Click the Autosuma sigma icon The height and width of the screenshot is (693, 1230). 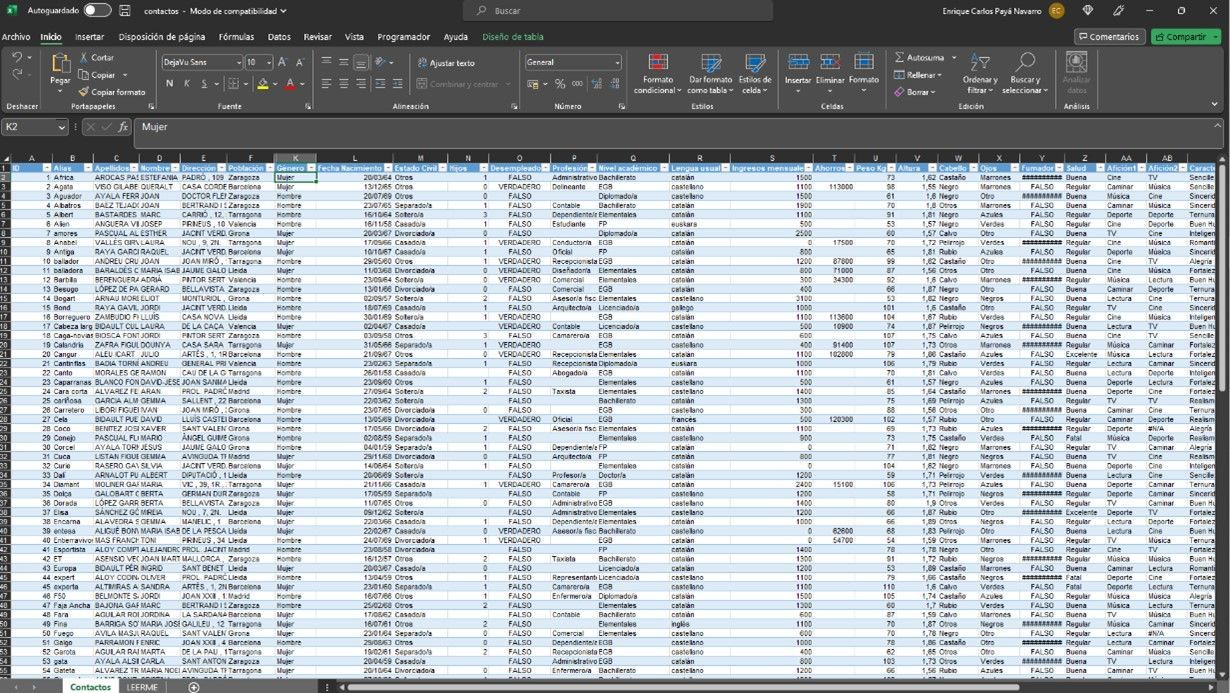pyautogui.click(x=900, y=58)
